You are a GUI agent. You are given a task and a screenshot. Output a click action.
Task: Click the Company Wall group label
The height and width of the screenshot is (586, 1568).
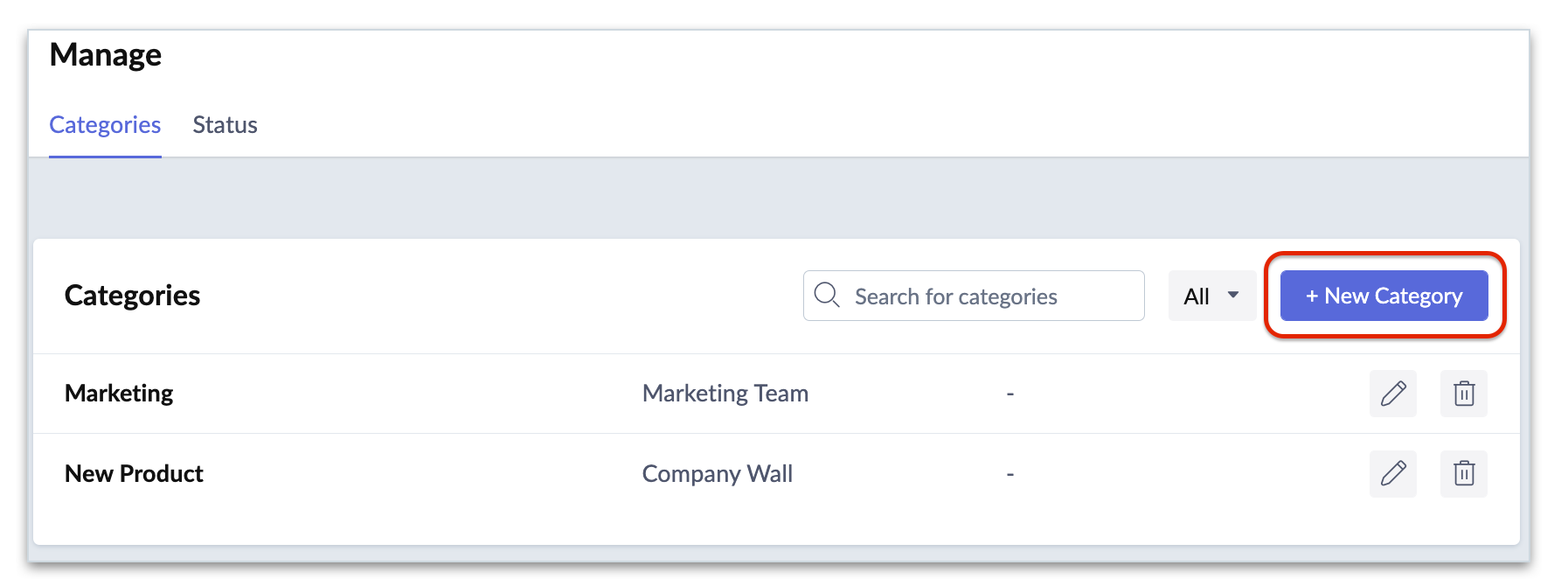pyautogui.click(x=718, y=474)
